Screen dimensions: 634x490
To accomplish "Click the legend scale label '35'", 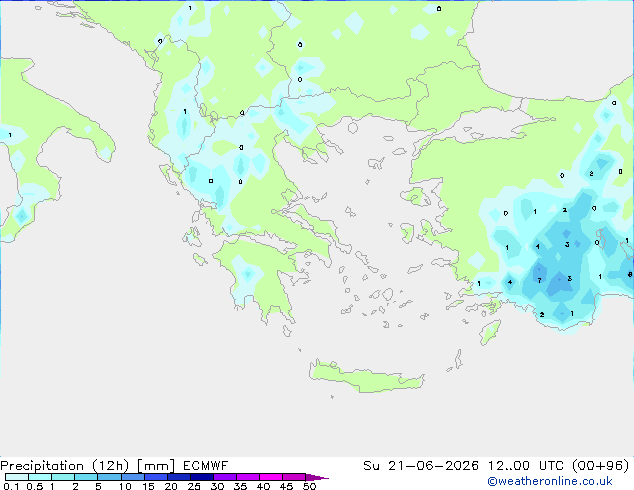I will (241, 486).
